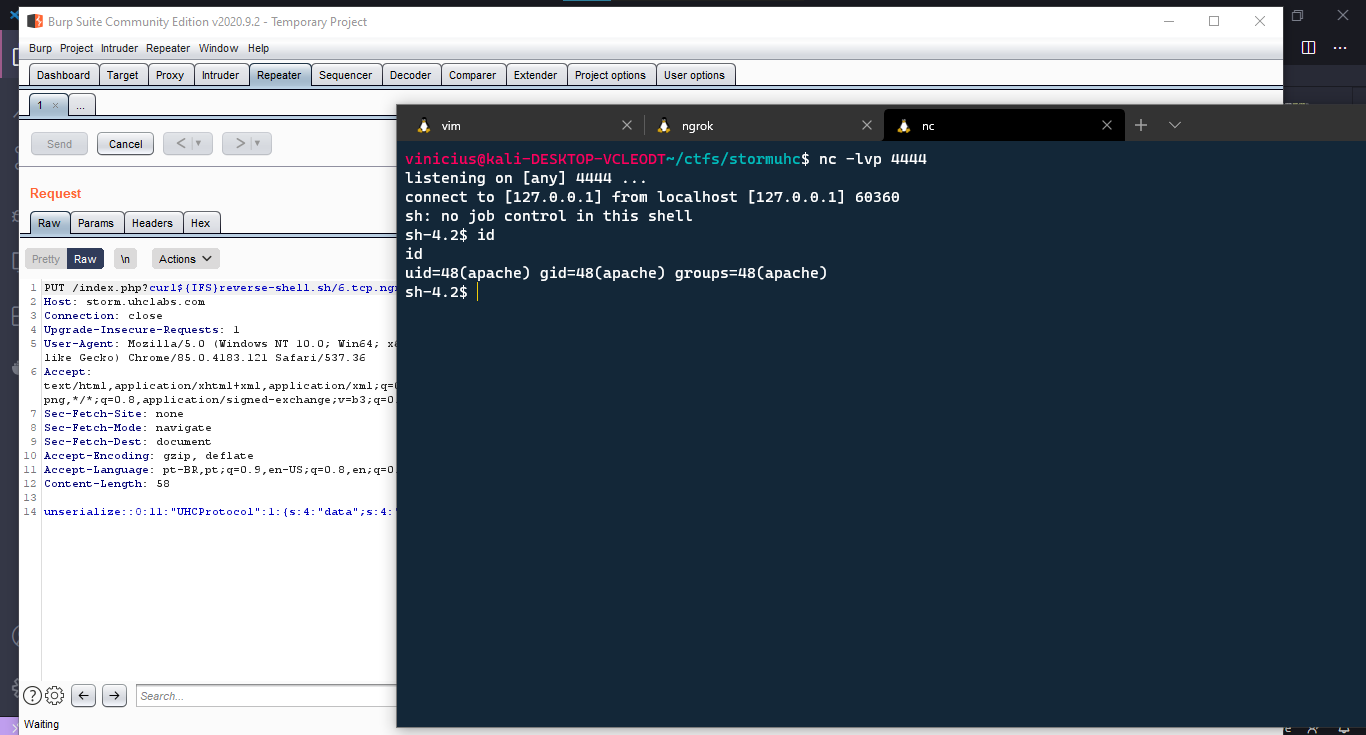The image size is (1366, 735).
Task: Open the Help menu
Action: point(258,48)
